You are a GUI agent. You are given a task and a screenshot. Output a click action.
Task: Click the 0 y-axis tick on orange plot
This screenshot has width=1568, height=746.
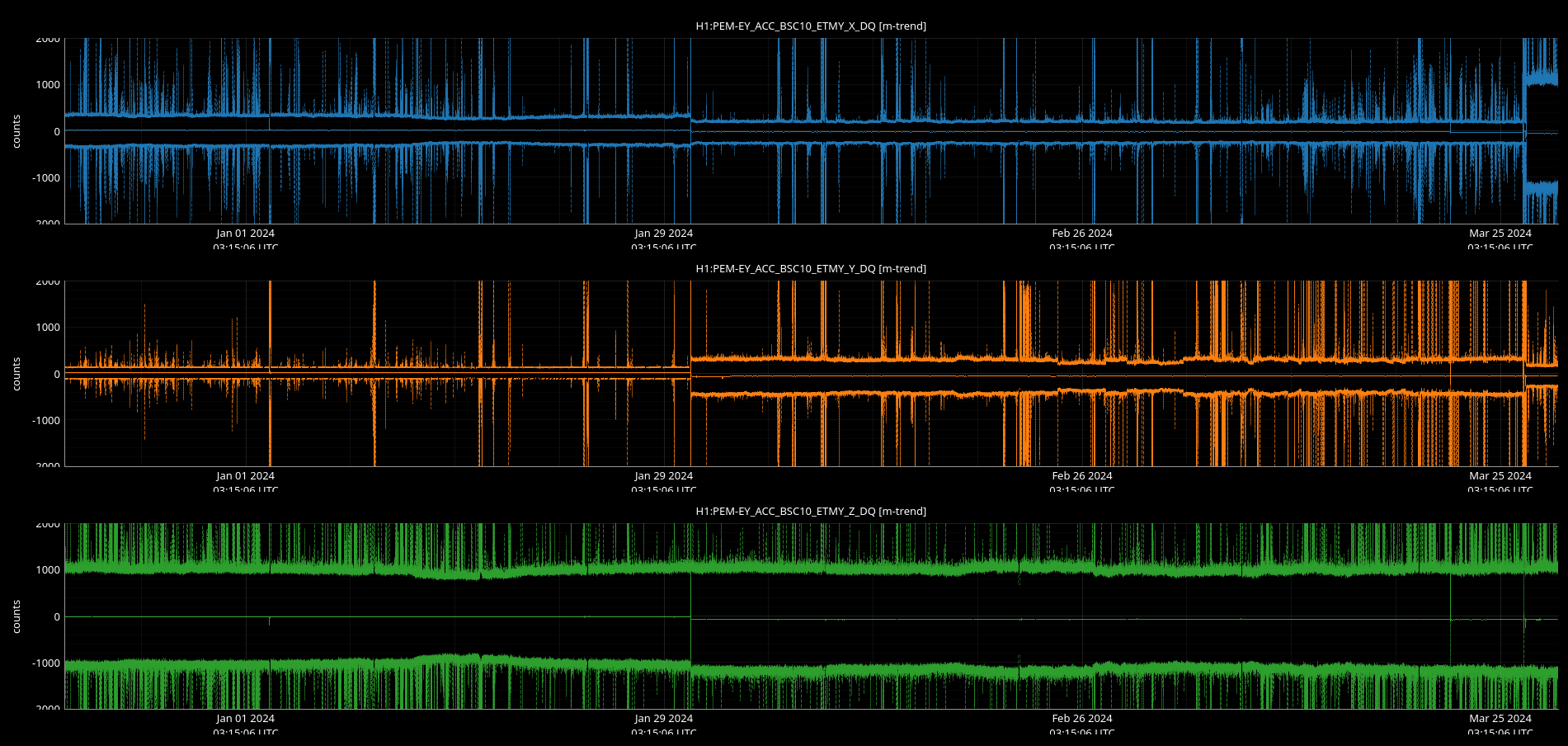(56, 375)
